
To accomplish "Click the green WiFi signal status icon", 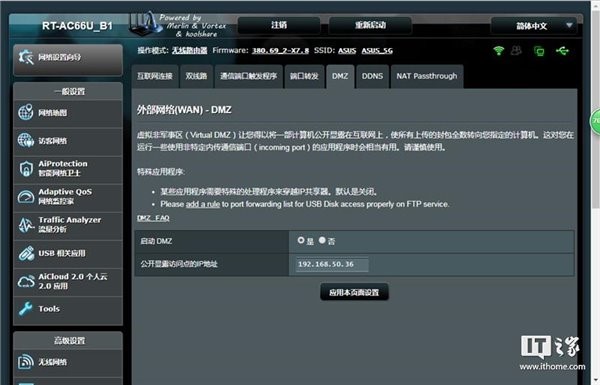I will pos(498,51).
